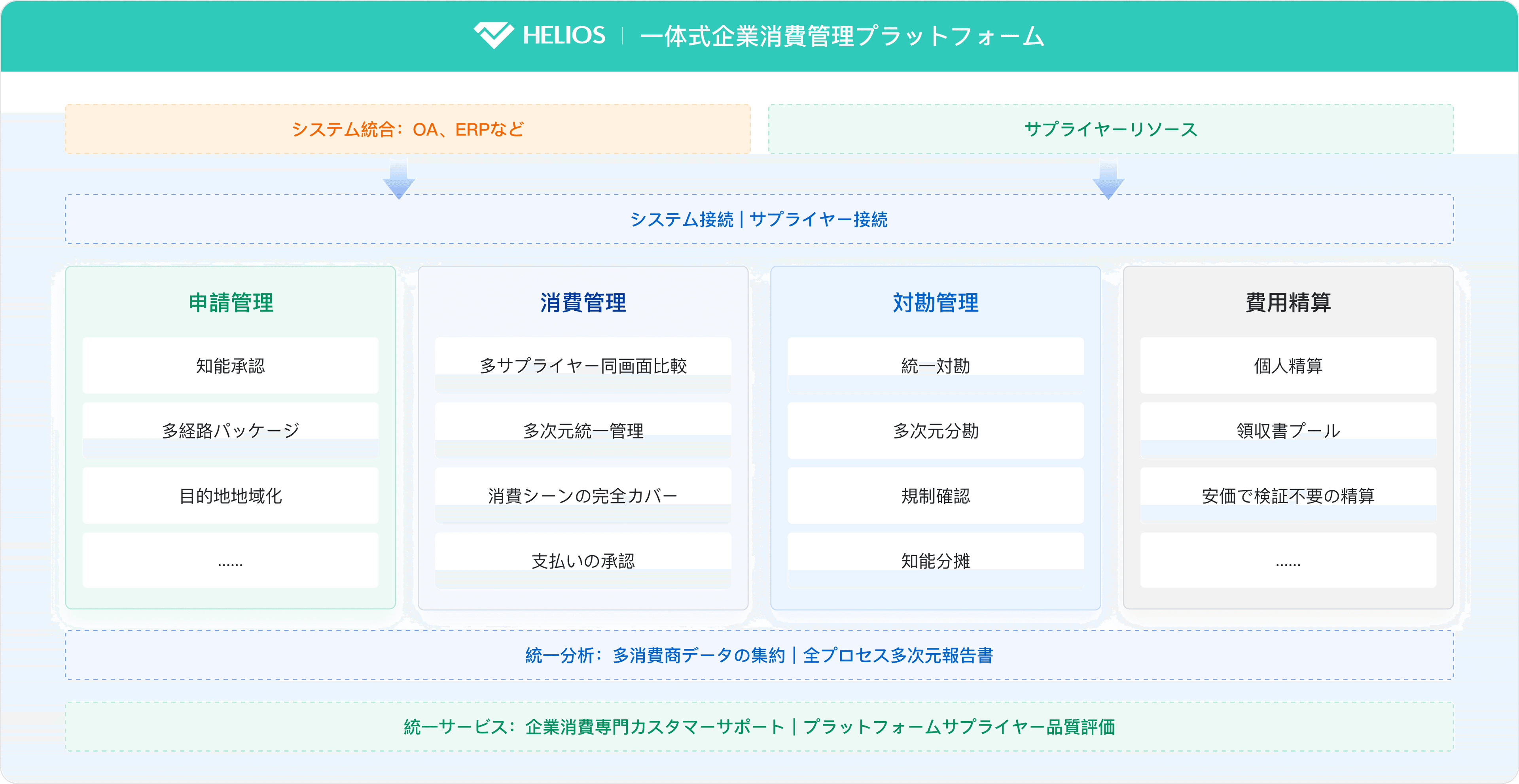
Task: Select 消費シーンの完全カバー card
Action: click(x=583, y=496)
